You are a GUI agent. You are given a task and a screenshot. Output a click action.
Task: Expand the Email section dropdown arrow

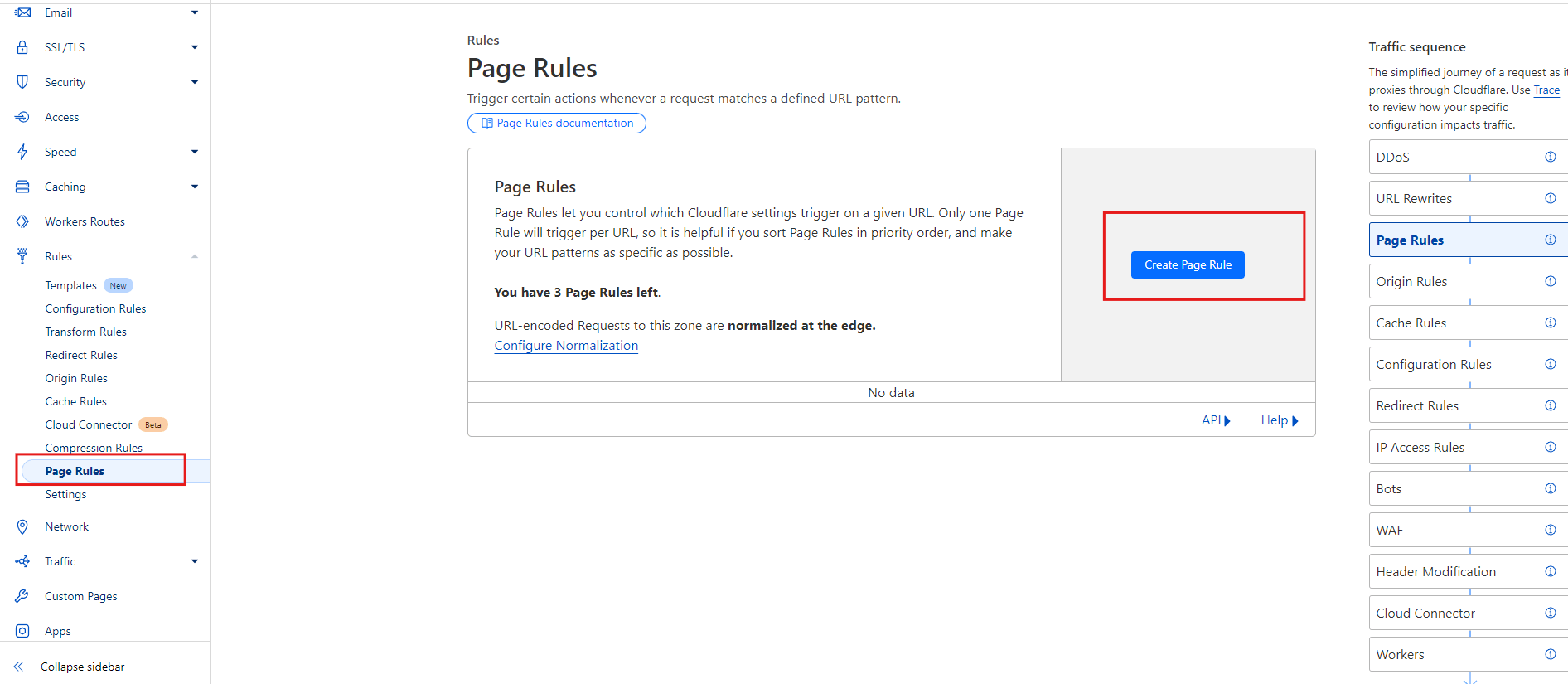click(x=195, y=12)
